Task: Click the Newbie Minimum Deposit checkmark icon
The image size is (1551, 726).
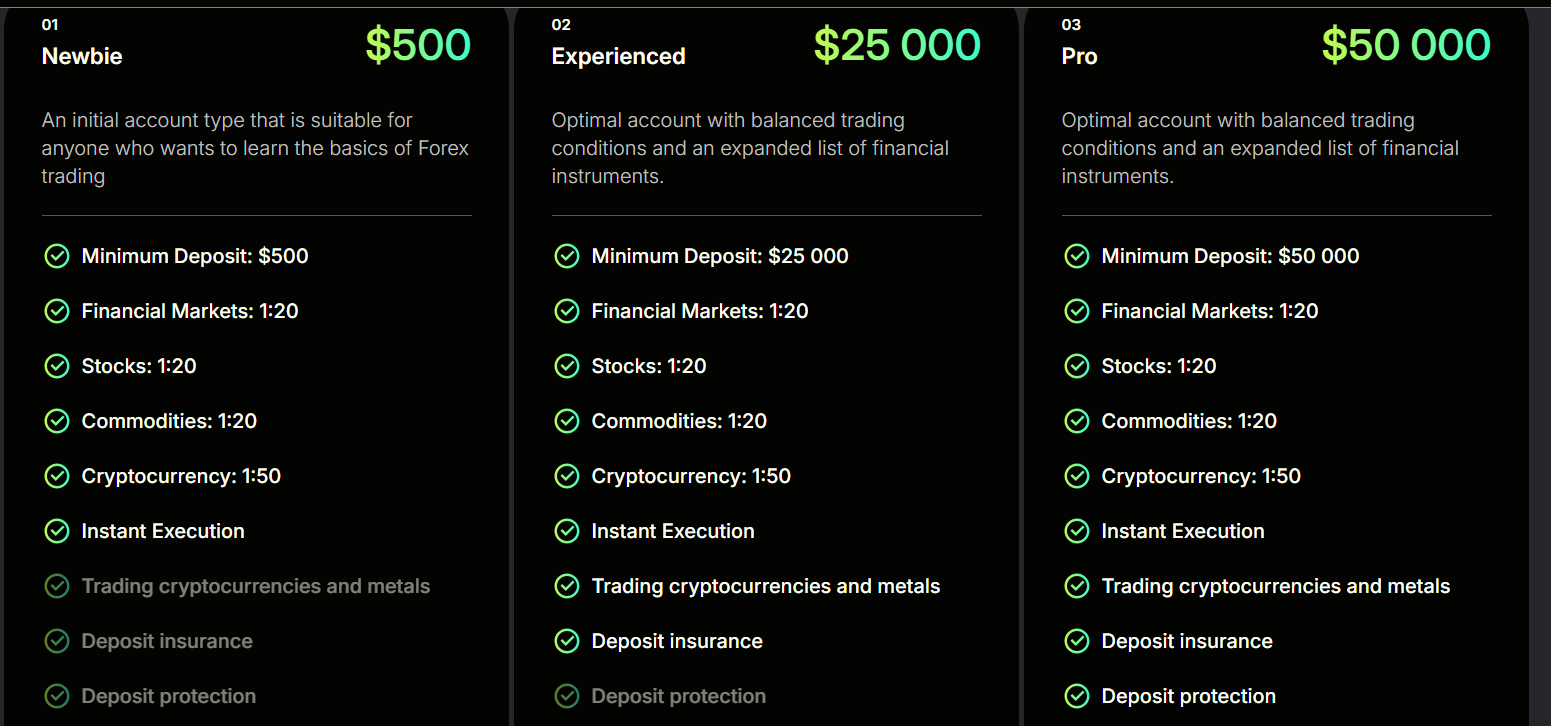Action: tap(57, 256)
